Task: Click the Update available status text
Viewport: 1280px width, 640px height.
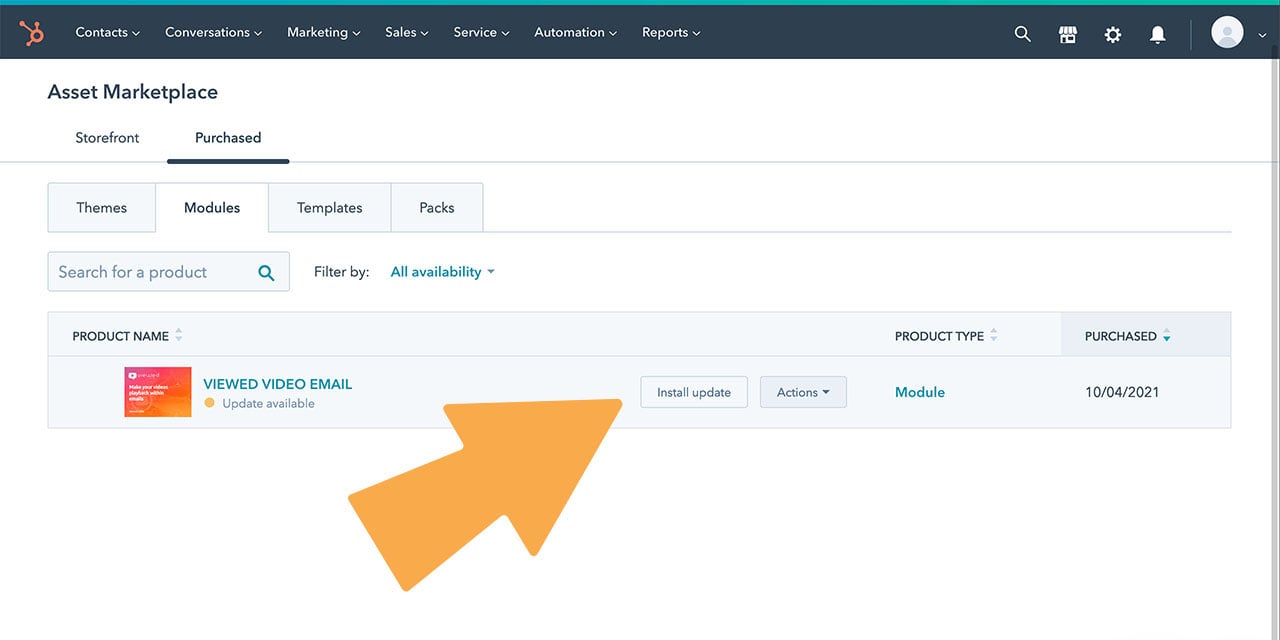Action: tap(268, 404)
